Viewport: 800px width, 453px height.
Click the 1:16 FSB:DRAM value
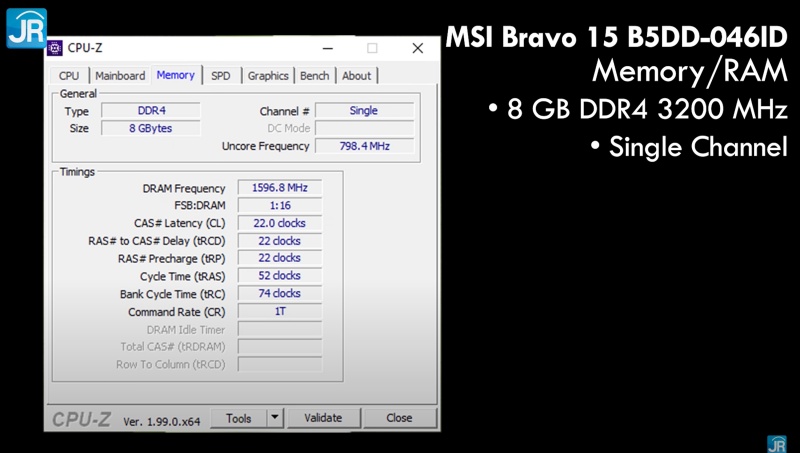280,206
